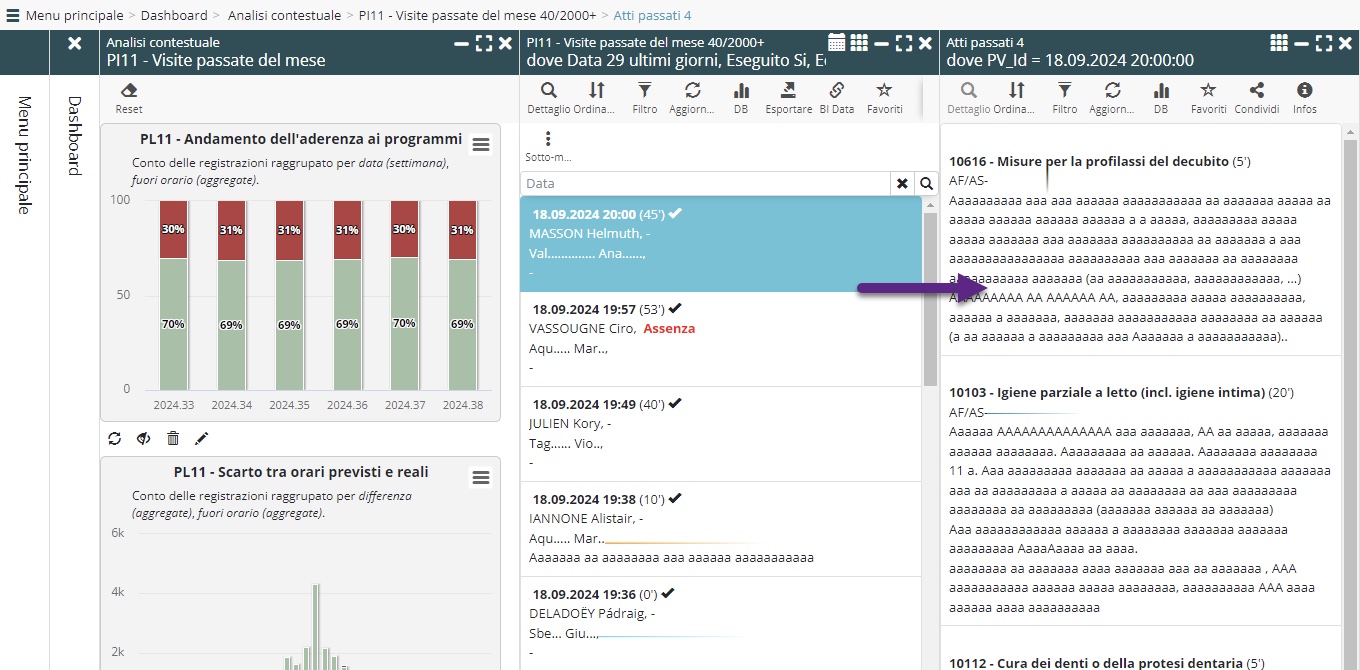
Task: Refresh chart with icon below the graph
Action: [x=115, y=438]
